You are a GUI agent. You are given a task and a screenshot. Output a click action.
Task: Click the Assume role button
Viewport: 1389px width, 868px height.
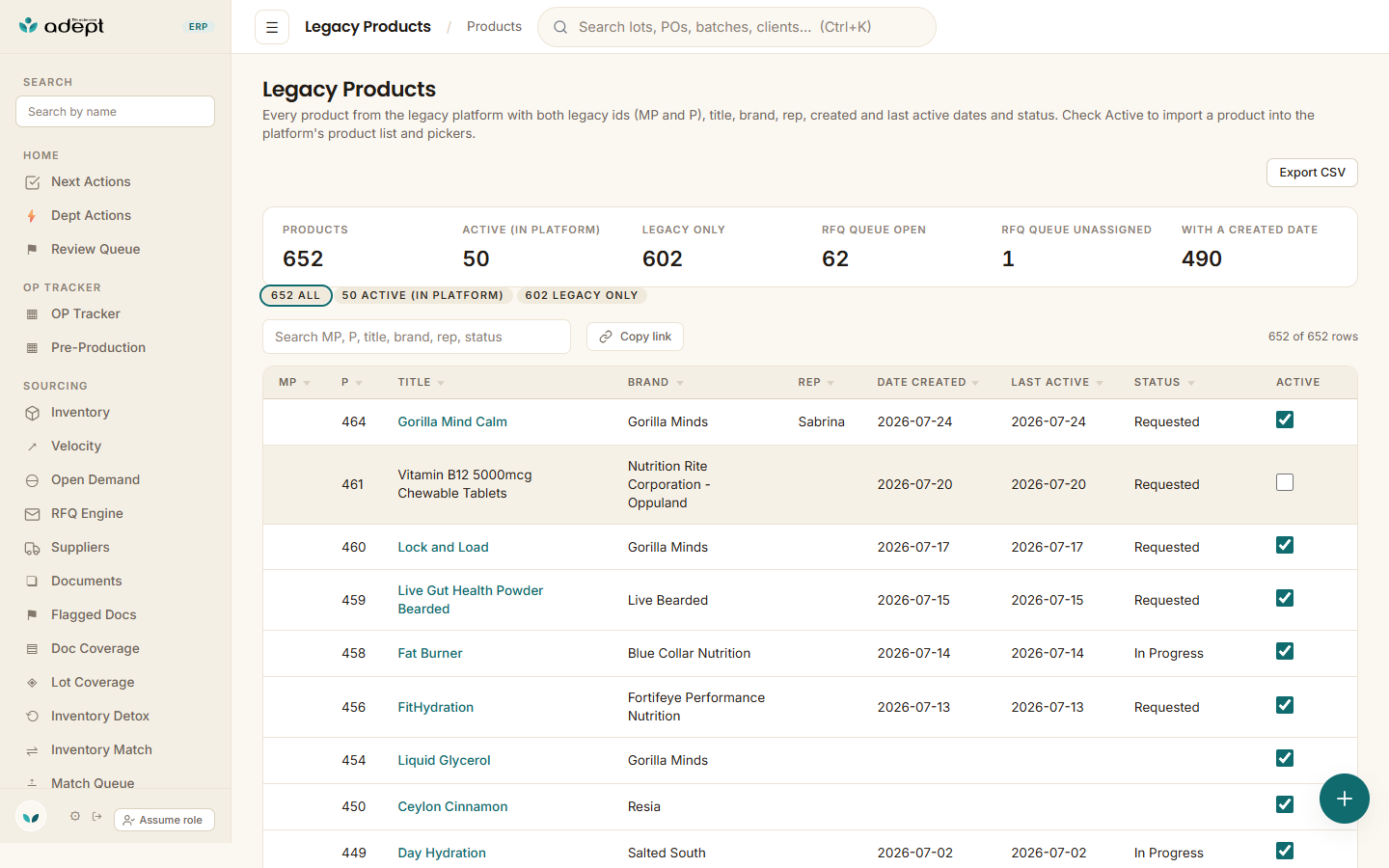[x=164, y=820]
